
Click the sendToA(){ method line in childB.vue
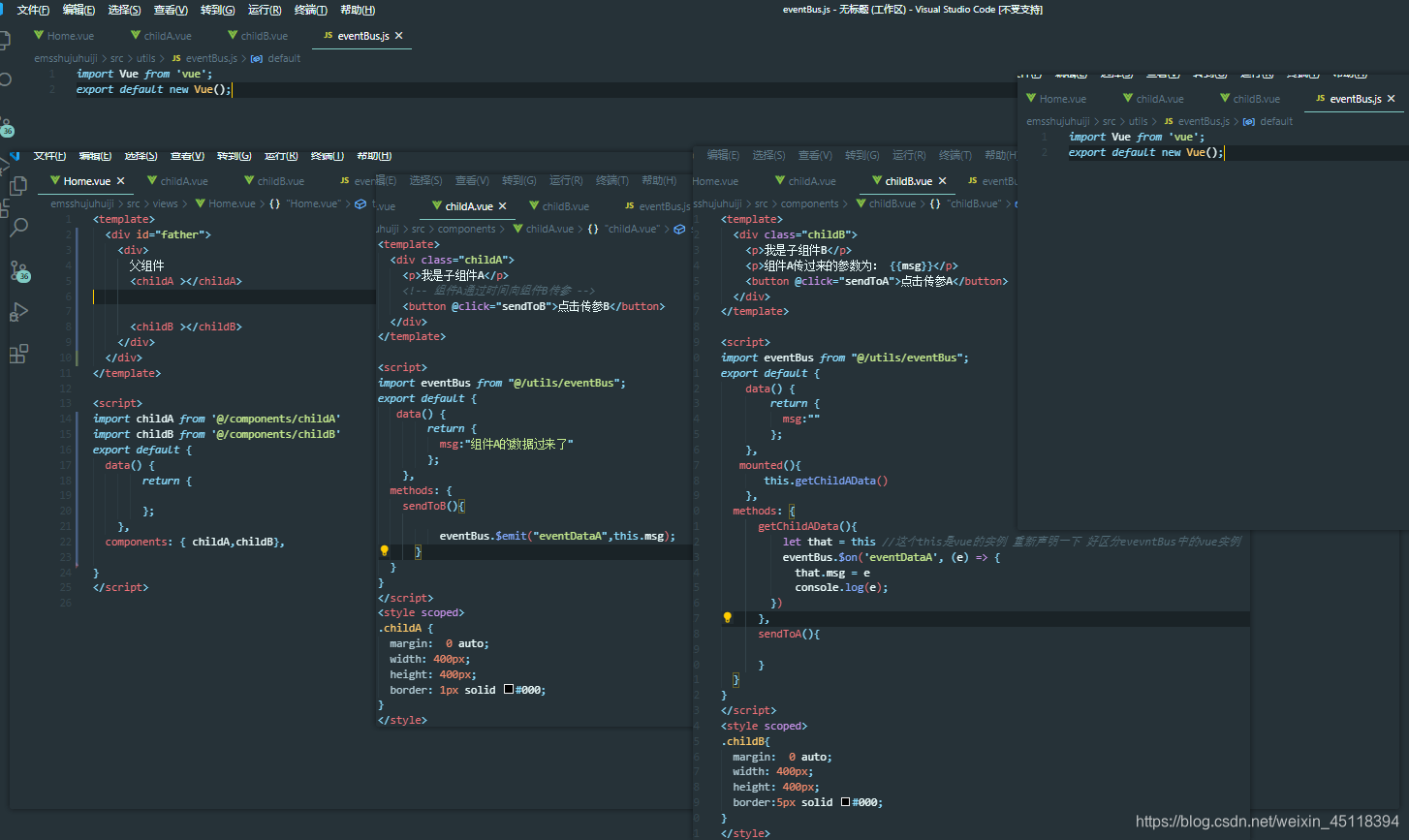(789, 634)
